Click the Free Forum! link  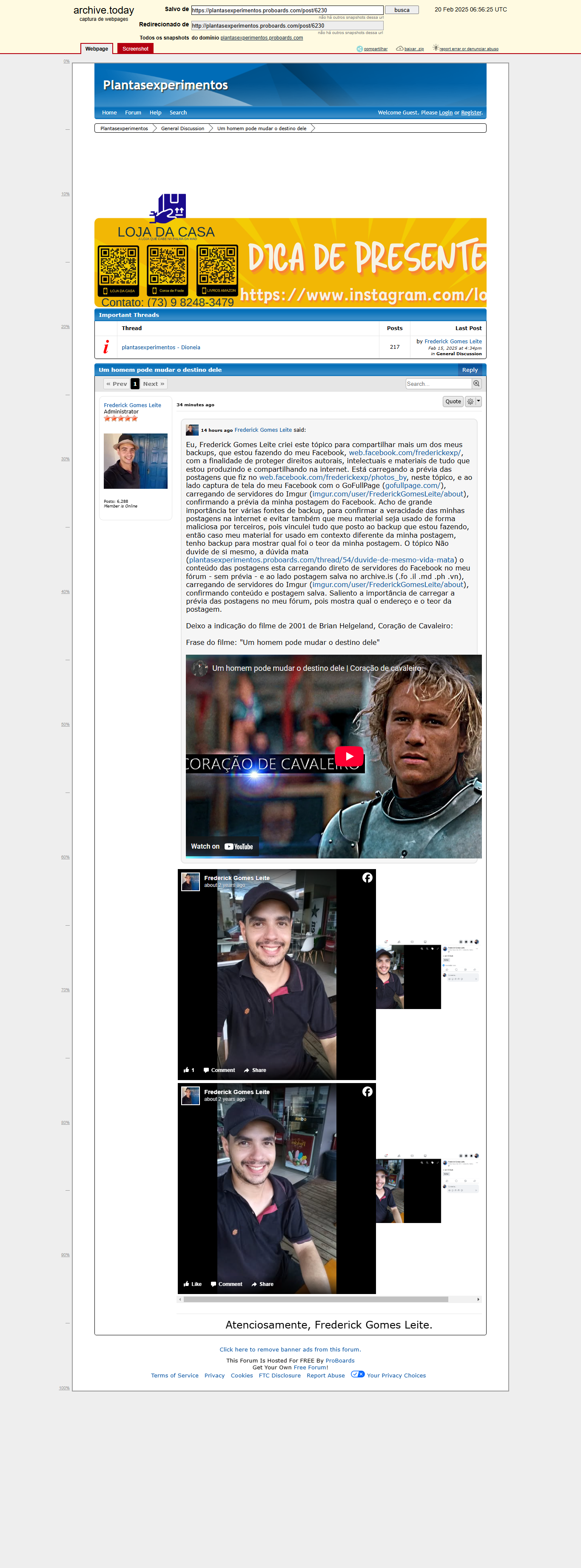click(311, 1367)
